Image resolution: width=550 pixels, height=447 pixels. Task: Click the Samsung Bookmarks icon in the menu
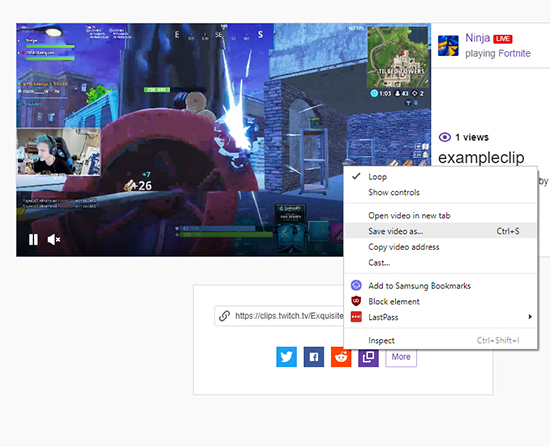[x=356, y=285]
